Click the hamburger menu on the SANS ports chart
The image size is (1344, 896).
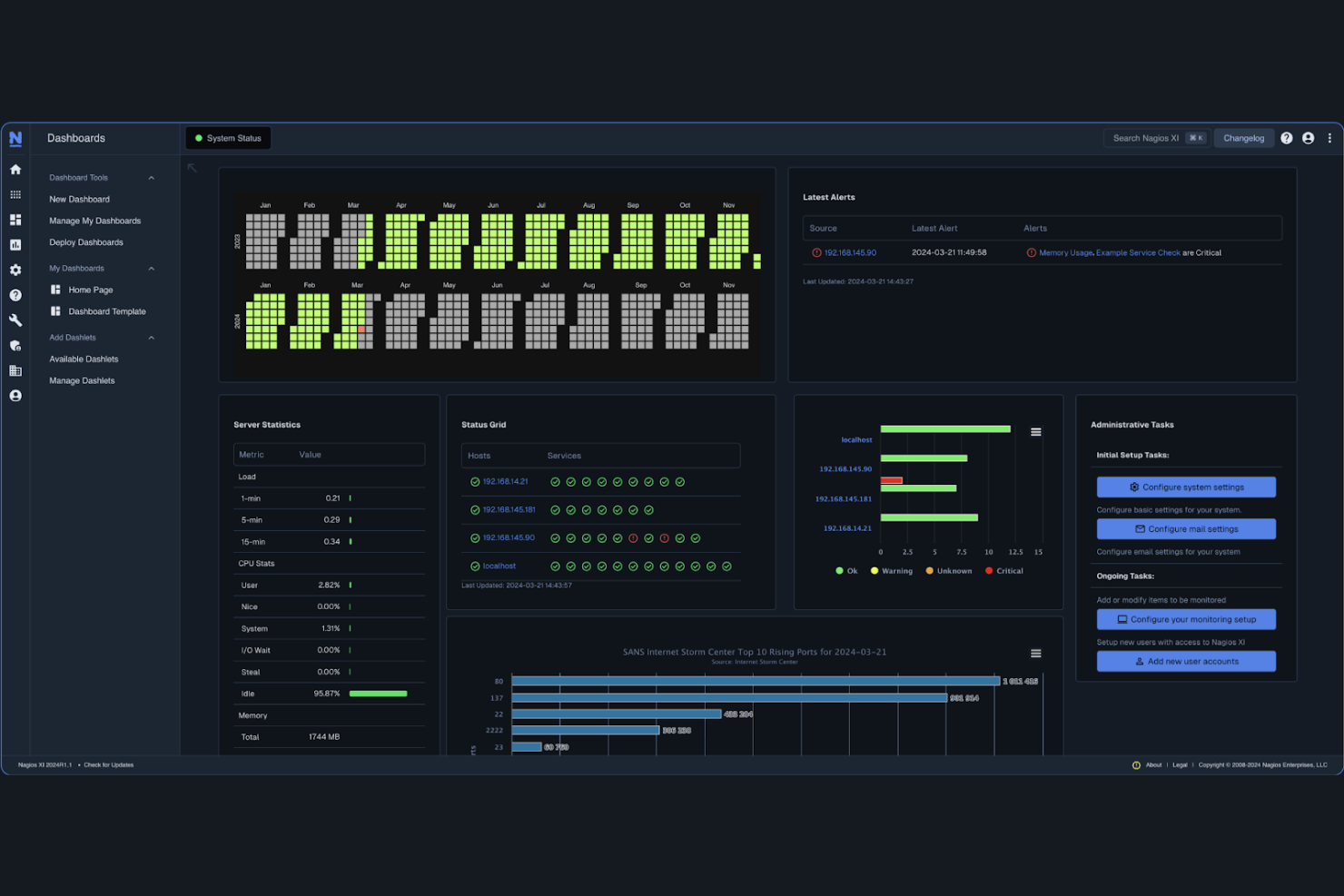point(1035,653)
